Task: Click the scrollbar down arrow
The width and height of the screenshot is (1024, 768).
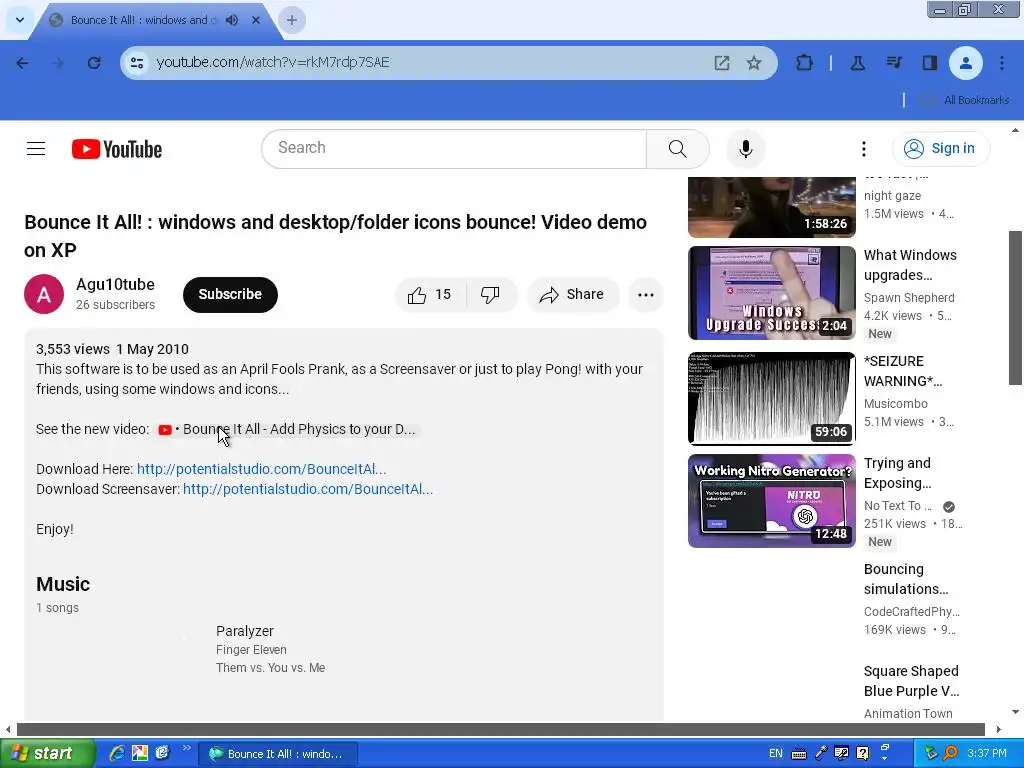Action: [1016, 712]
